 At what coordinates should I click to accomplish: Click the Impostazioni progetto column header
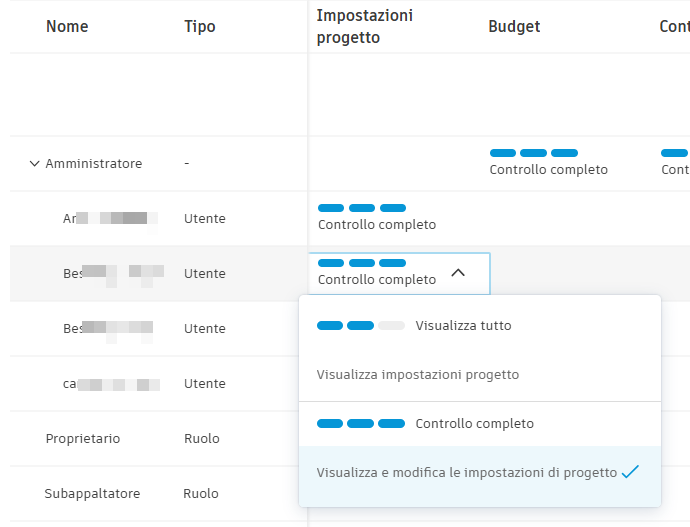click(365, 27)
